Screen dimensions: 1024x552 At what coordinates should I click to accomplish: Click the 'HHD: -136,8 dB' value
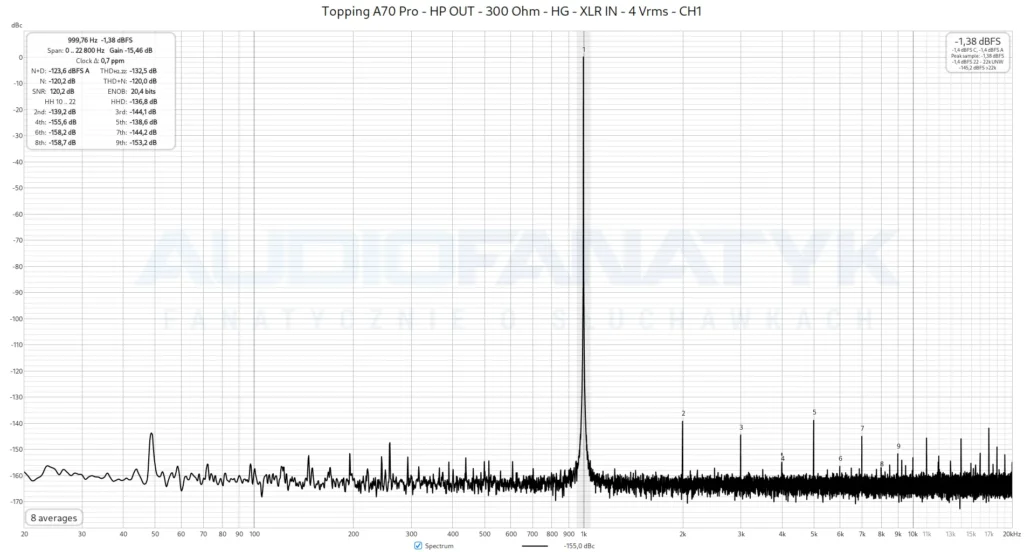coord(134,102)
